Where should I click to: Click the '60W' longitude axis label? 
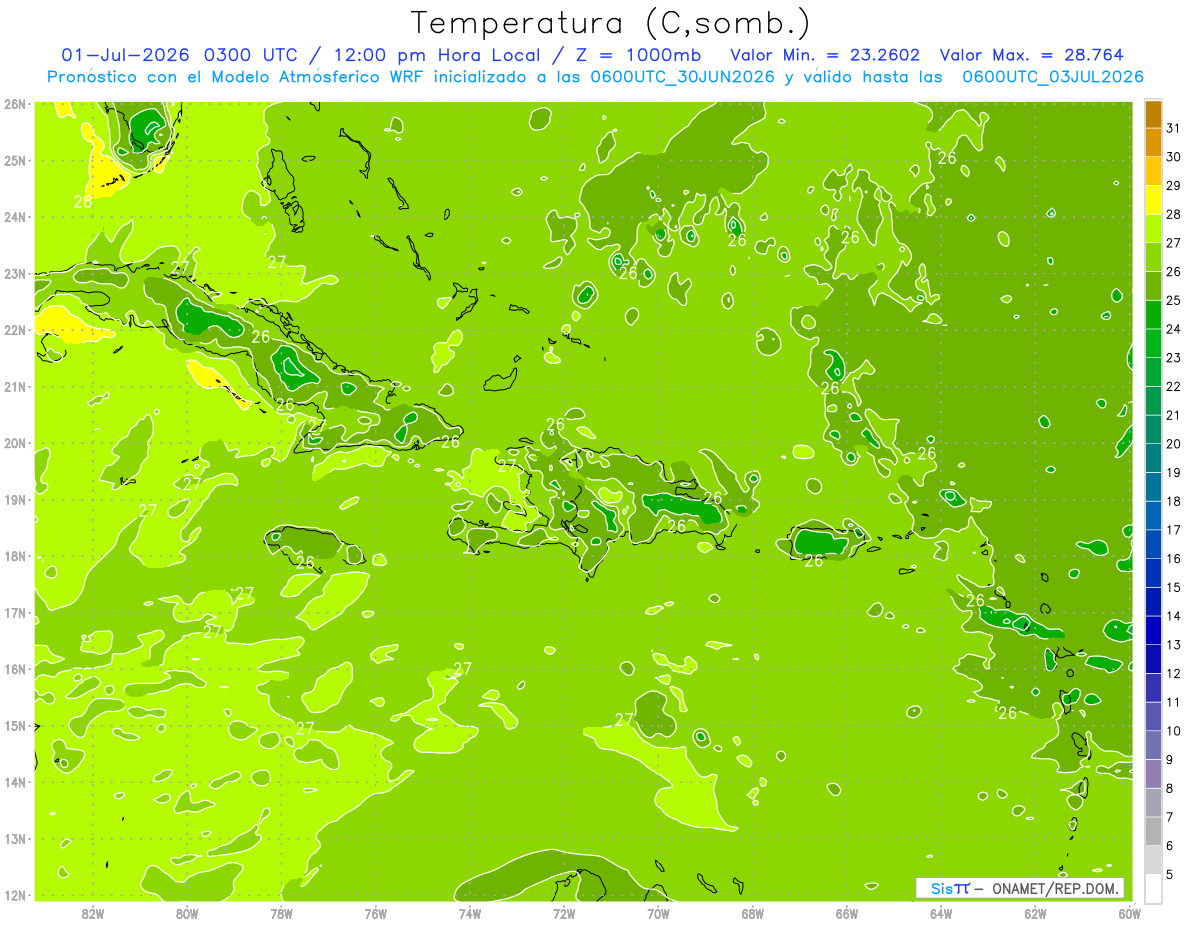tap(1130, 912)
